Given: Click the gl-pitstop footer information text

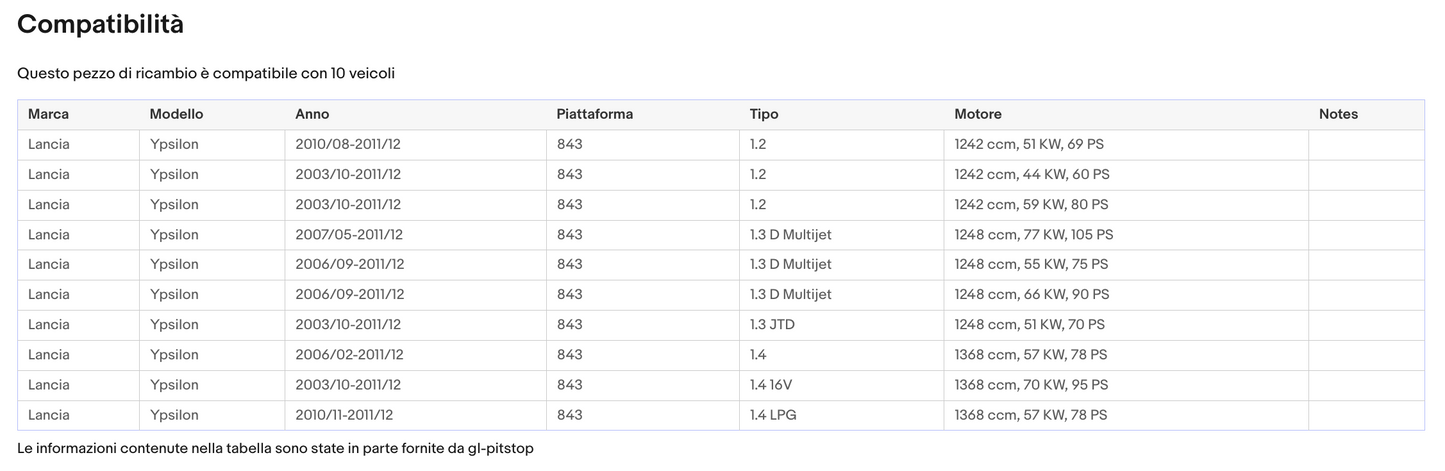Looking at the screenshot, I should (x=275, y=449).
